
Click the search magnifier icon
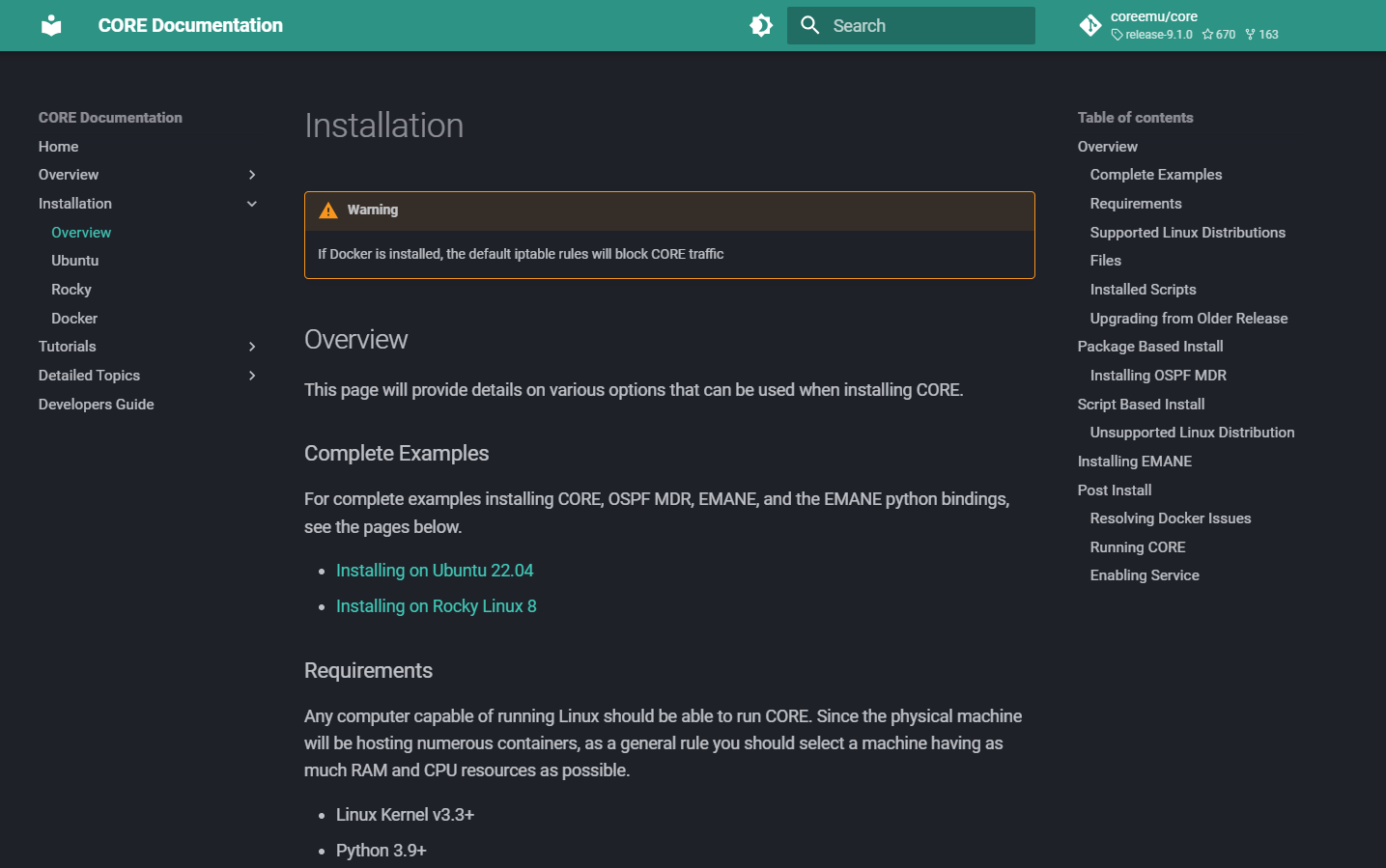(809, 25)
